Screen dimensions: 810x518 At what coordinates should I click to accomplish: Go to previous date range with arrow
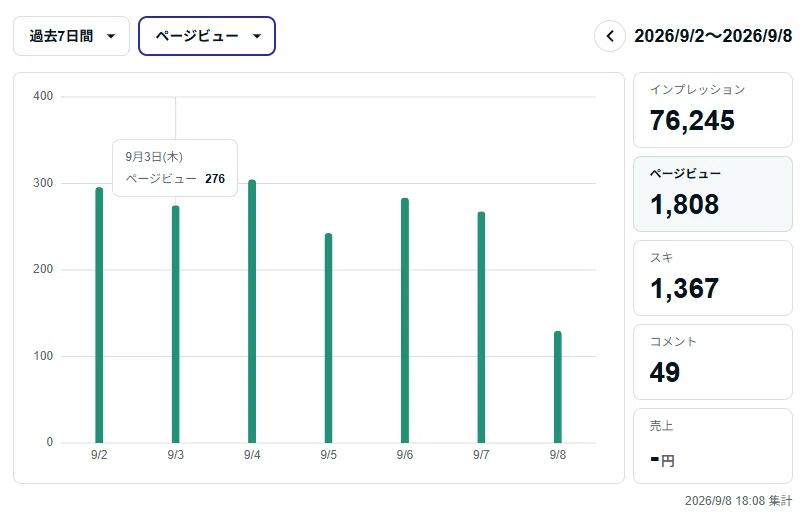point(610,36)
